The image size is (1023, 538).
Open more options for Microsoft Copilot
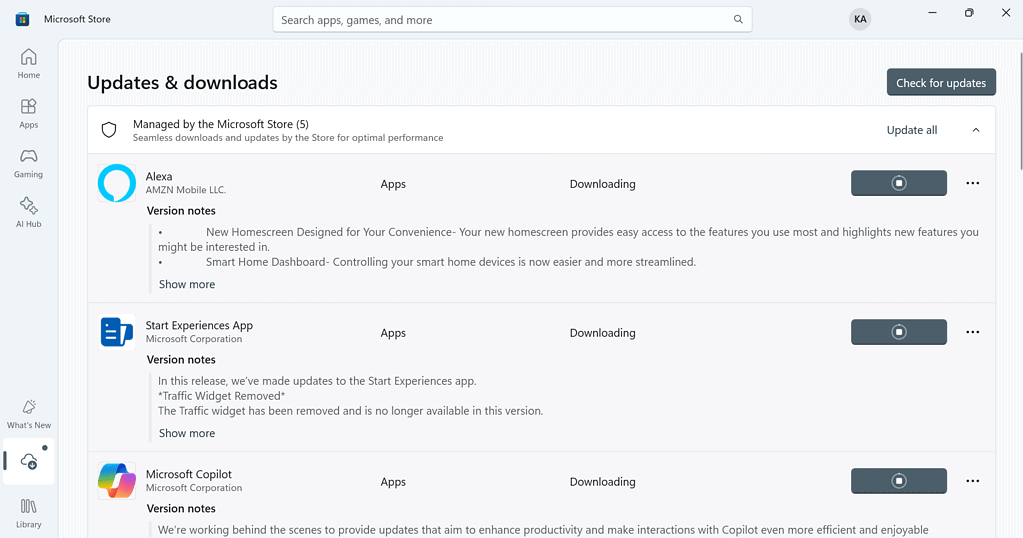[972, 481]
